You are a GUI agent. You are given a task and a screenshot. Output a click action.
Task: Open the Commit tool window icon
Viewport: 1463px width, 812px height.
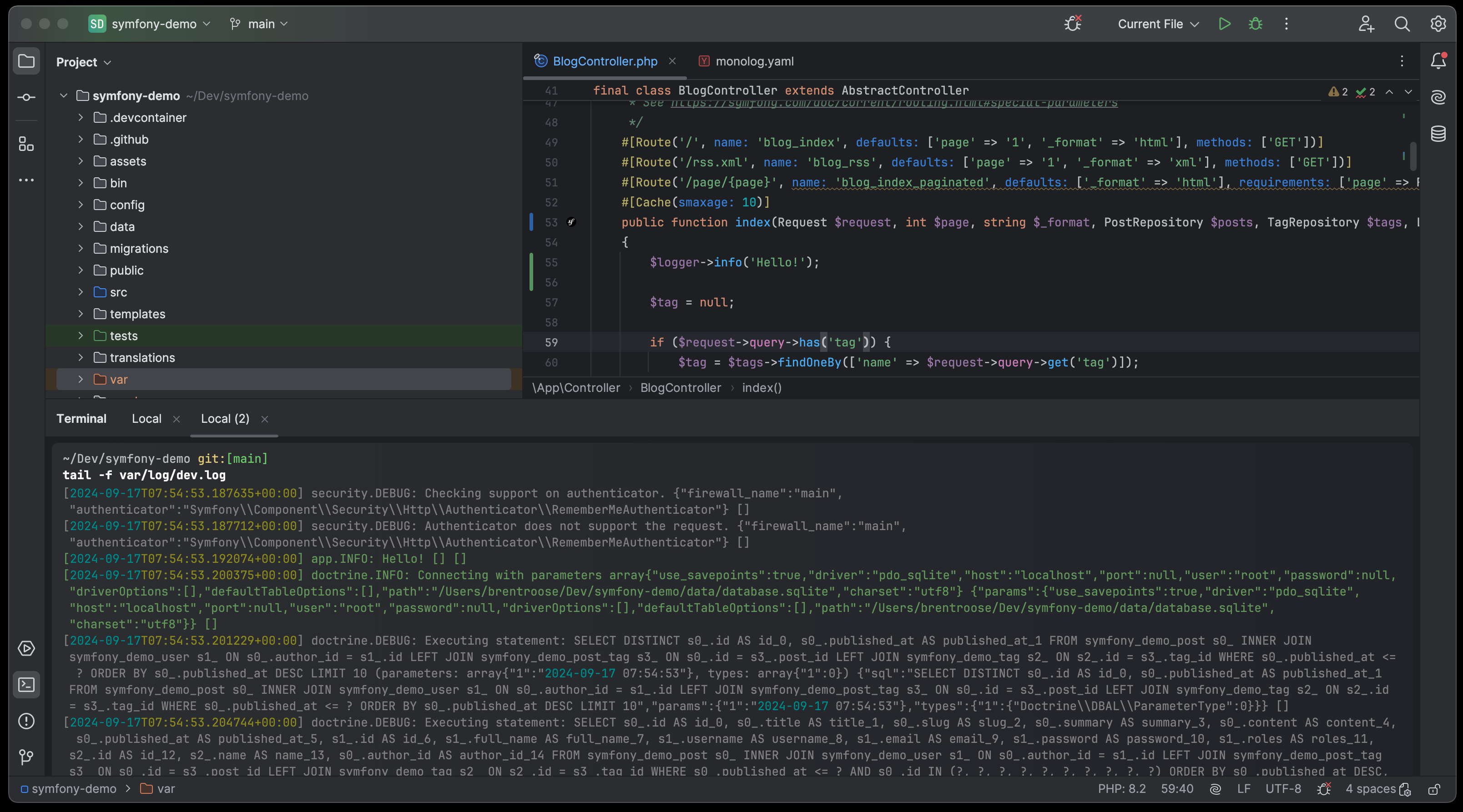click(x=26, y=98)
